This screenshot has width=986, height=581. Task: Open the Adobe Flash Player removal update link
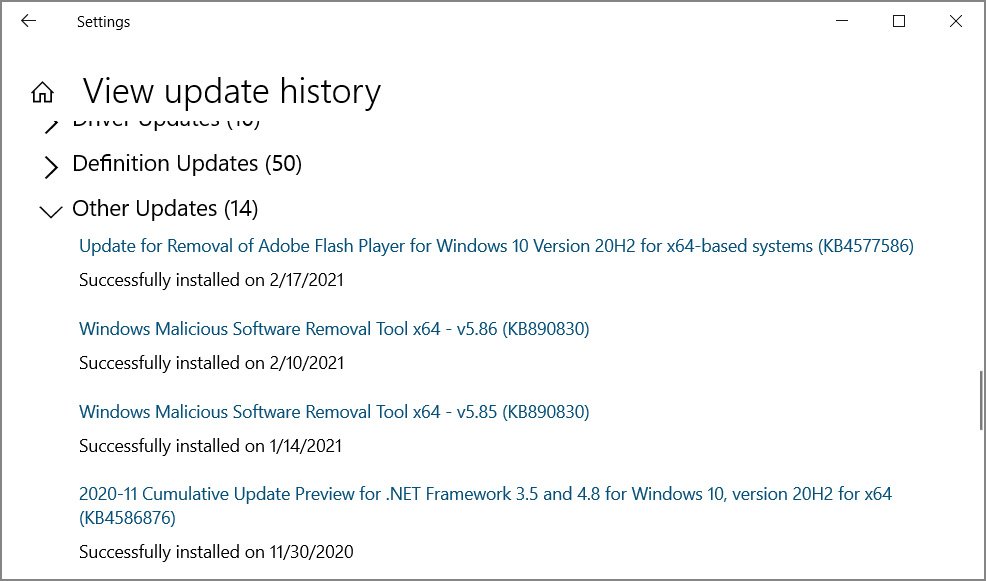[x=495, y=245]
